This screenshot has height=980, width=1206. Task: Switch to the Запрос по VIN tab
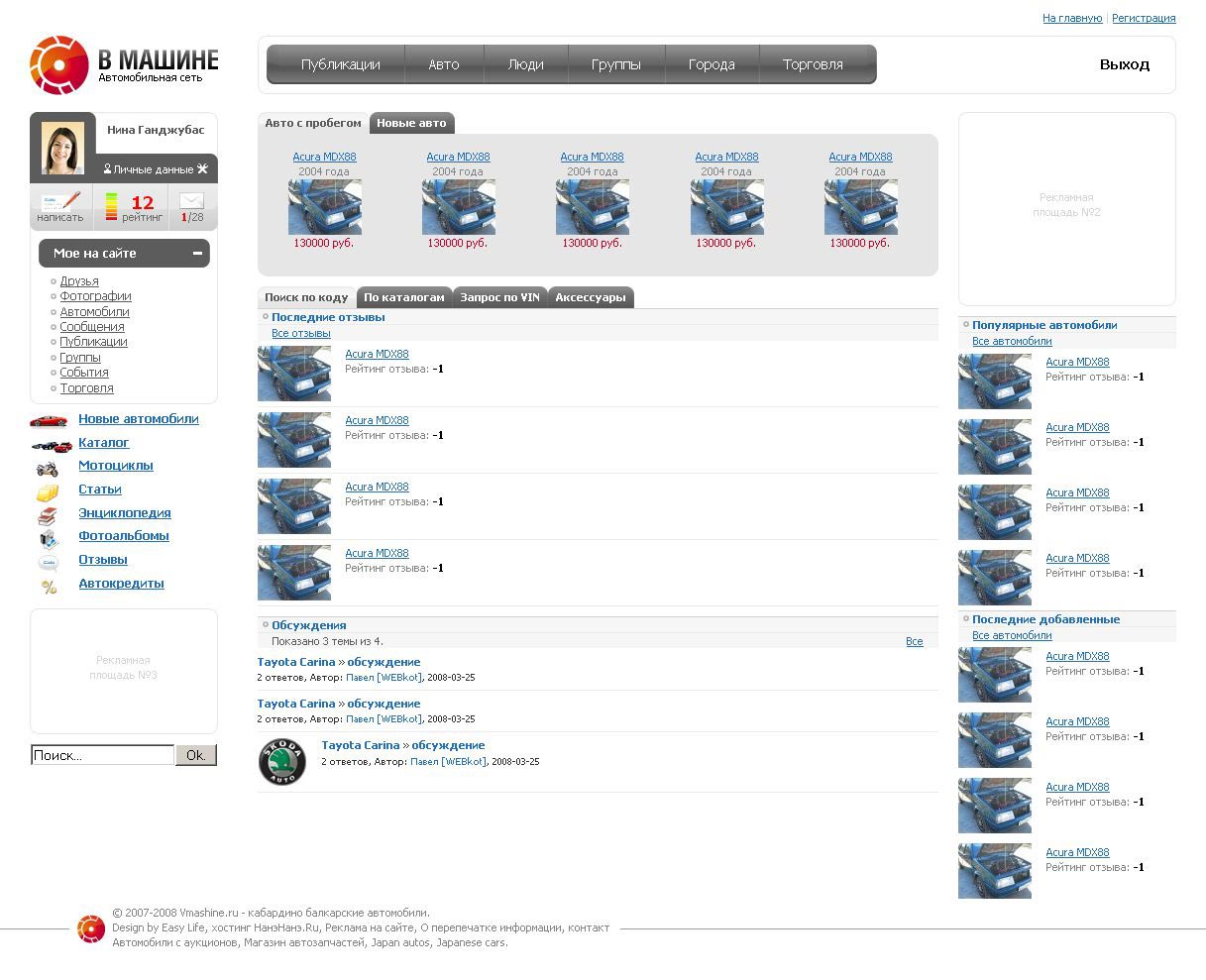[500, 297]
